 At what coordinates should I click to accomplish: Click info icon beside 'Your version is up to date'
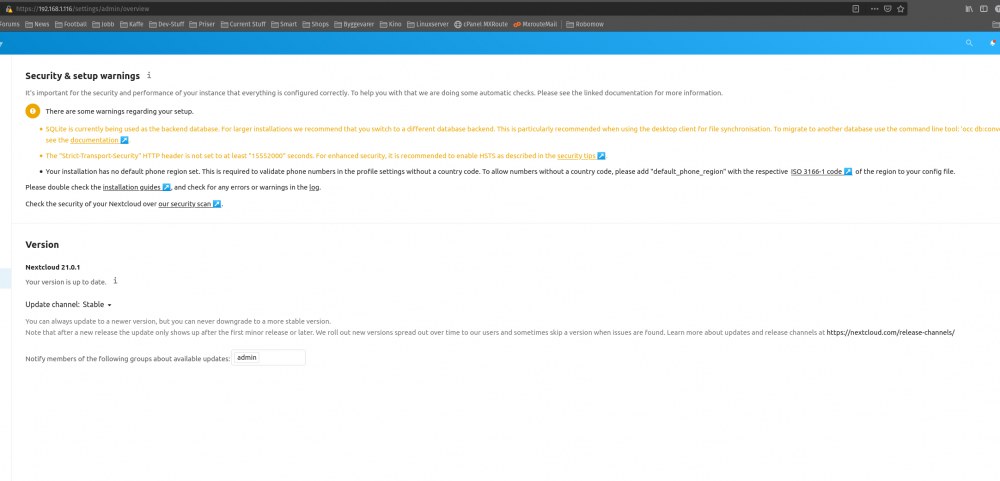coord(115,281)
